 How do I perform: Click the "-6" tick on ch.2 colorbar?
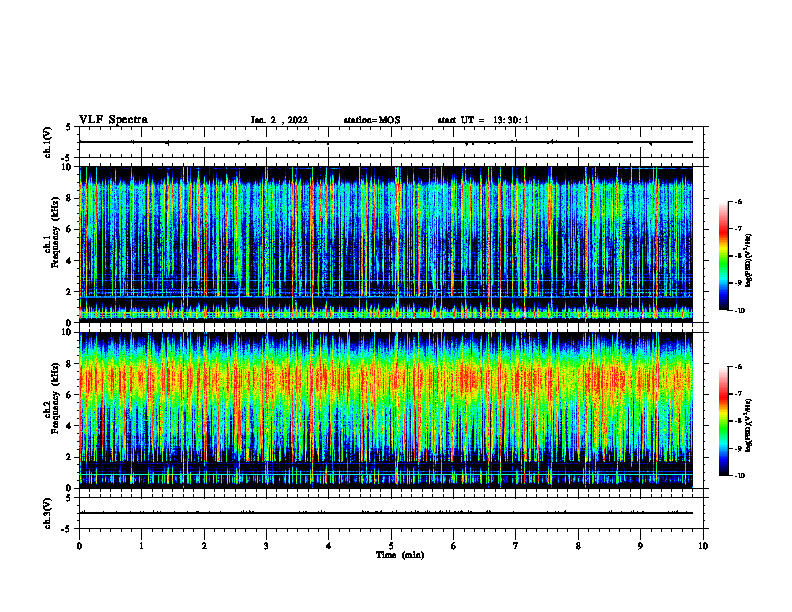point(739,367)
